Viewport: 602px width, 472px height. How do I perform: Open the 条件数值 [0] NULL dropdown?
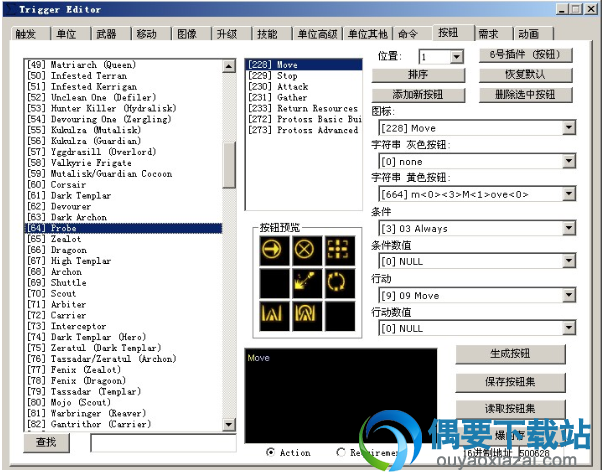click(x=569, y=262)
